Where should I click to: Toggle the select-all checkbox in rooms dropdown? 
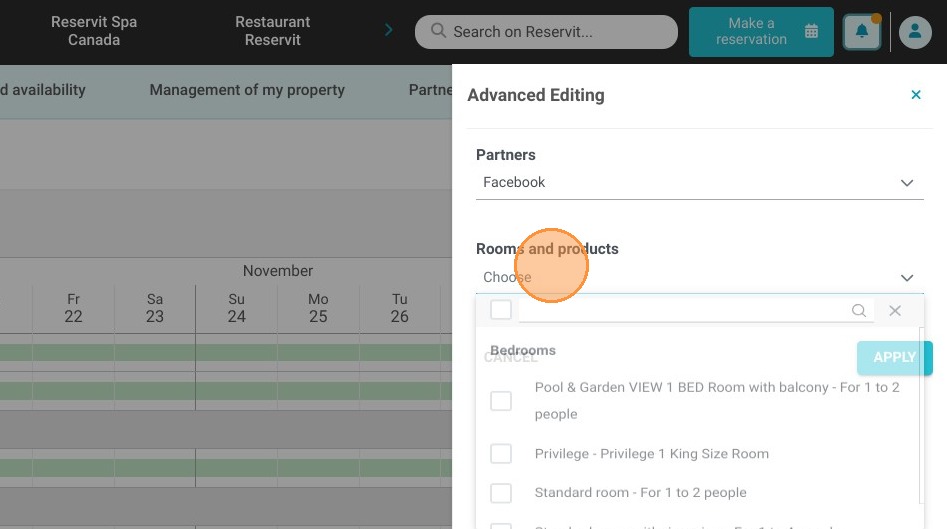[501, 310]
